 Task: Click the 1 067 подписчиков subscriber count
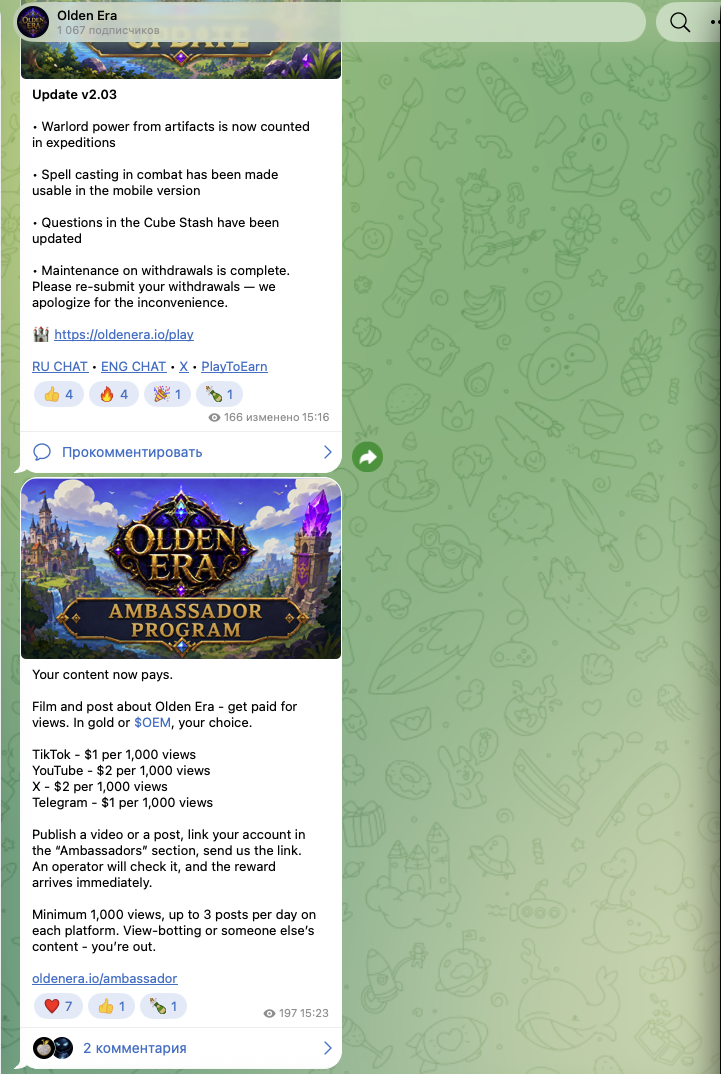pyautogui.click(x=108, y=31)
